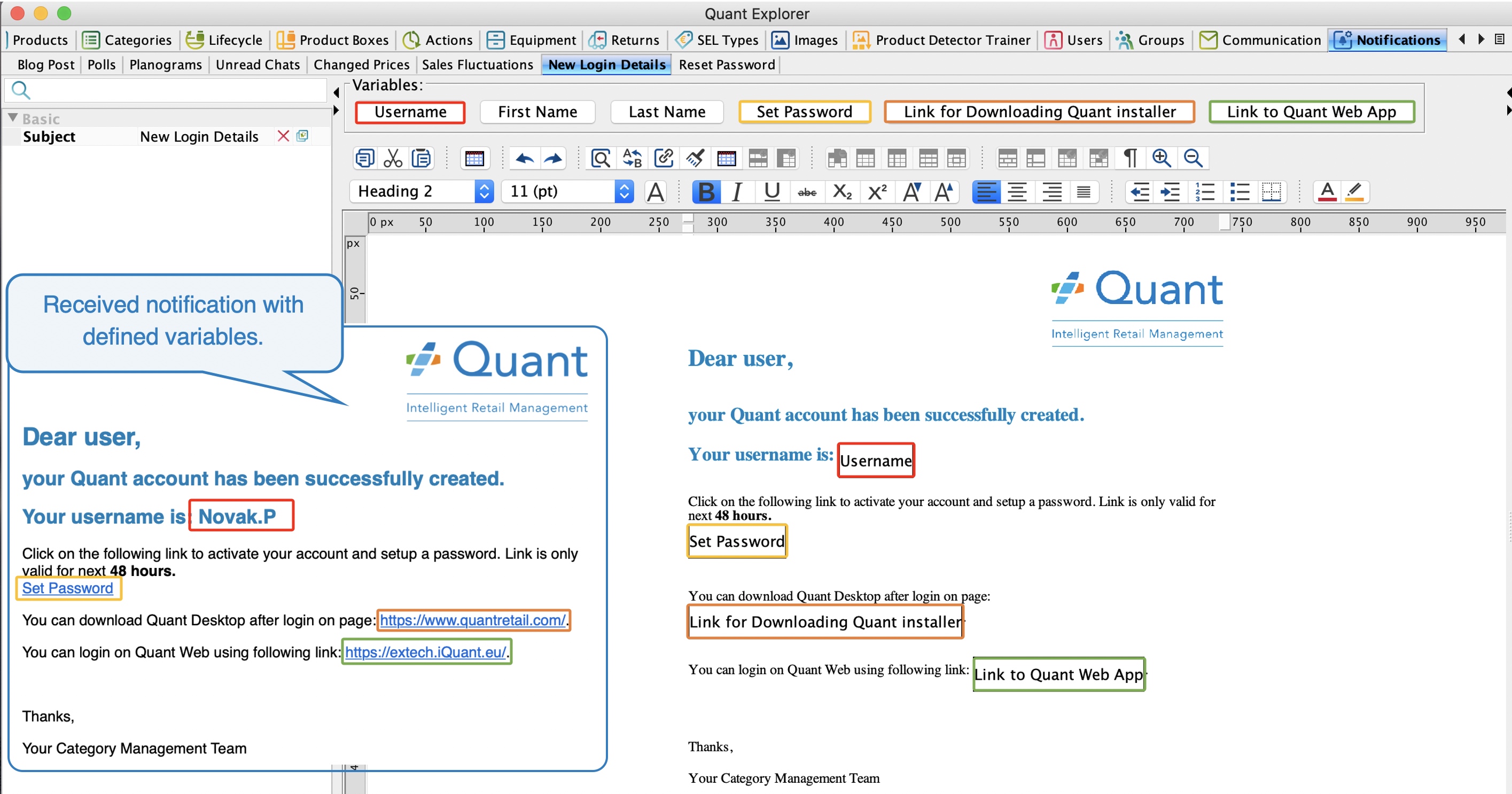Increase font size with the growing A icon

click(x=943, y=191)
